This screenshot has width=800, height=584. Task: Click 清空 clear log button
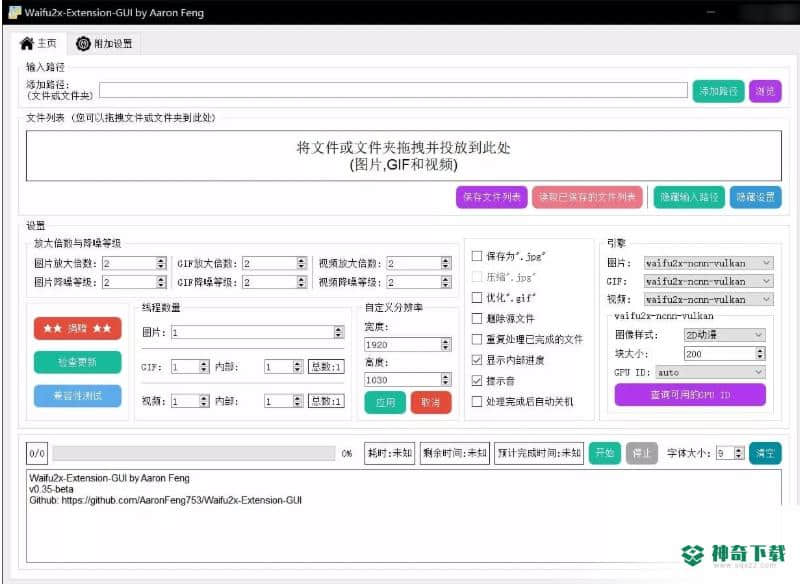pos(765,453)
